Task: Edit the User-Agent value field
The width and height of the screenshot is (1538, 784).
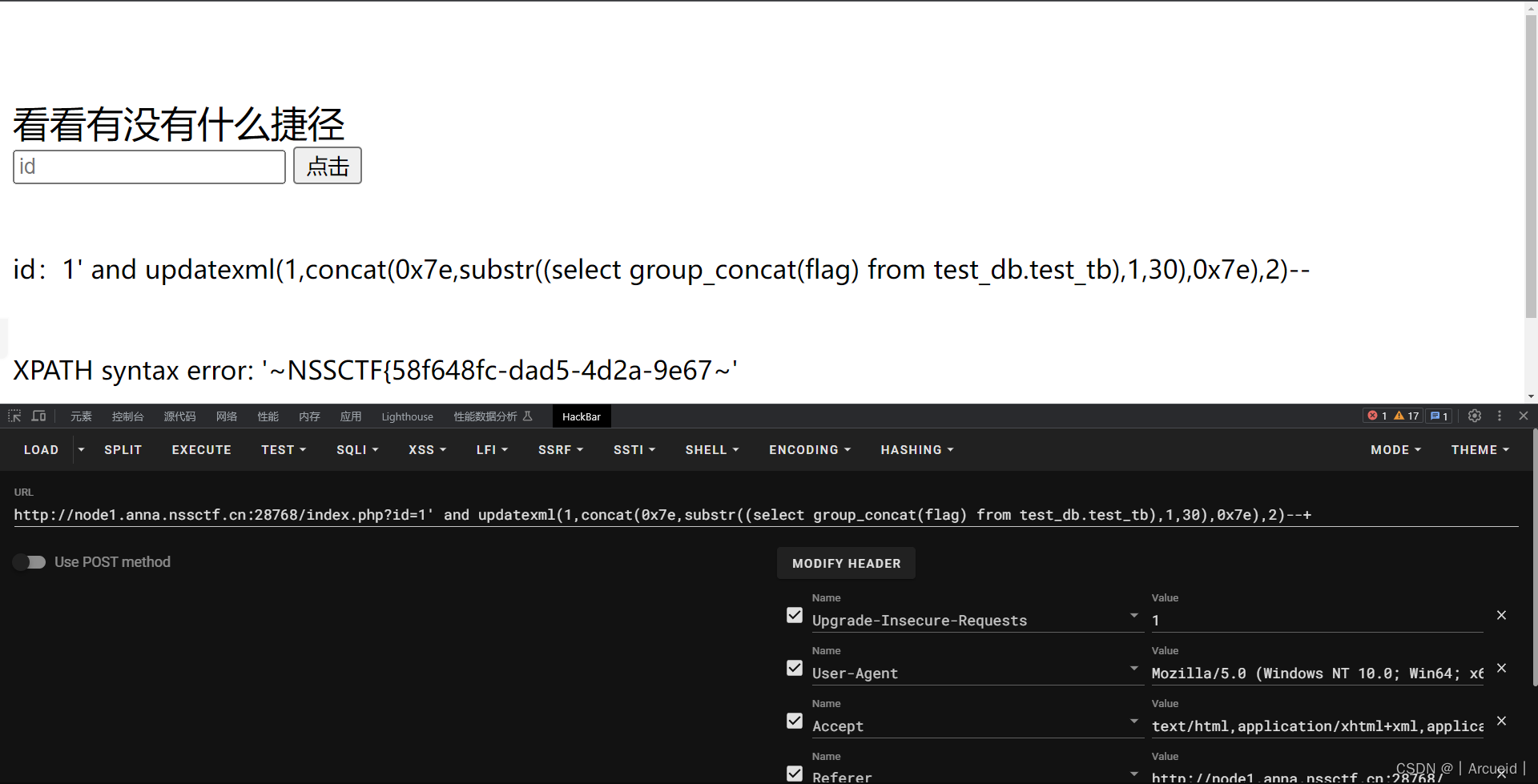Action: (1317, 673)
